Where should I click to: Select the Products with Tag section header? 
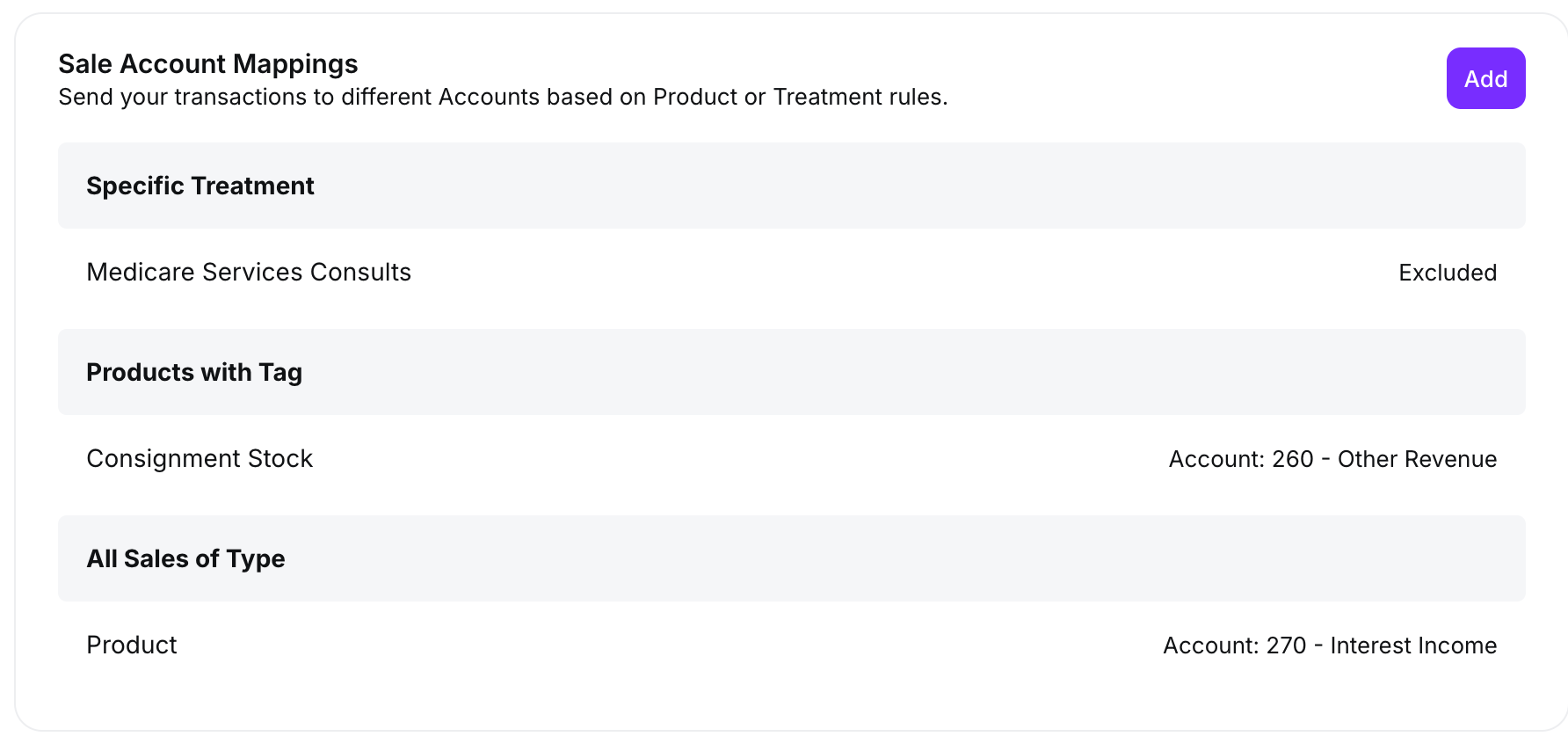coord(194,372)
